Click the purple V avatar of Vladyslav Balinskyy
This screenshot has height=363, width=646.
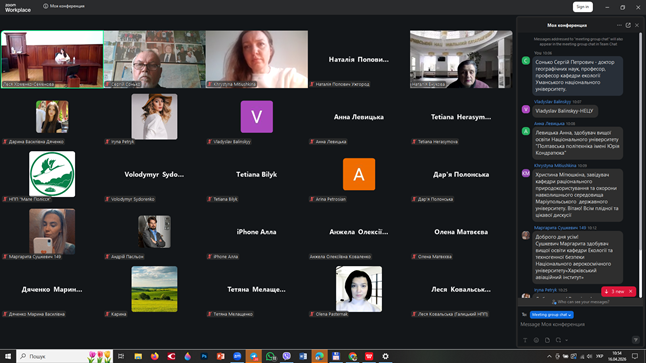[257, 117]
